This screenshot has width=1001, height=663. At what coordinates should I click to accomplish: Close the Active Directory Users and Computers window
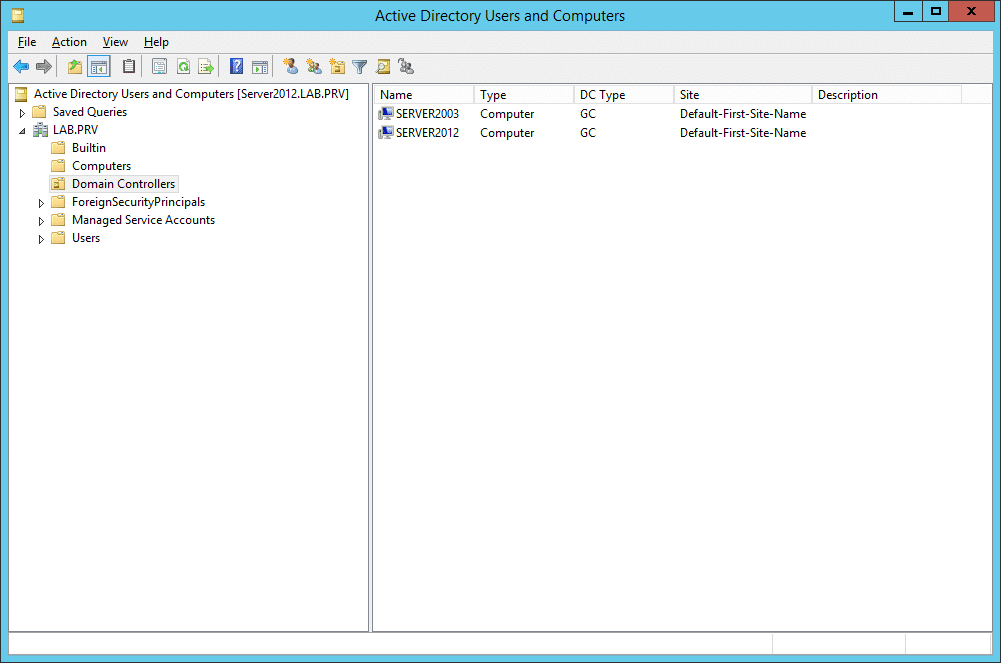coord(971,11)
